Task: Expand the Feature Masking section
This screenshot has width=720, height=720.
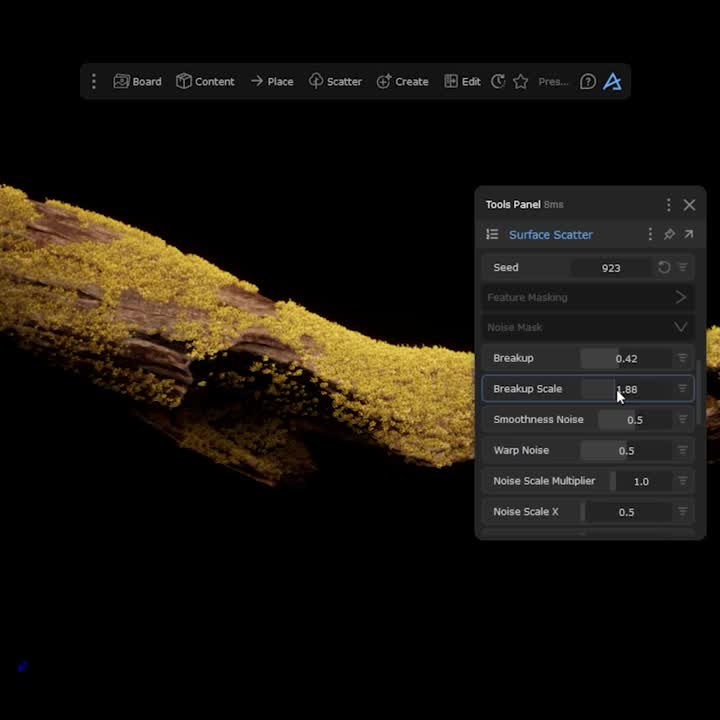Action: point(680,297)
